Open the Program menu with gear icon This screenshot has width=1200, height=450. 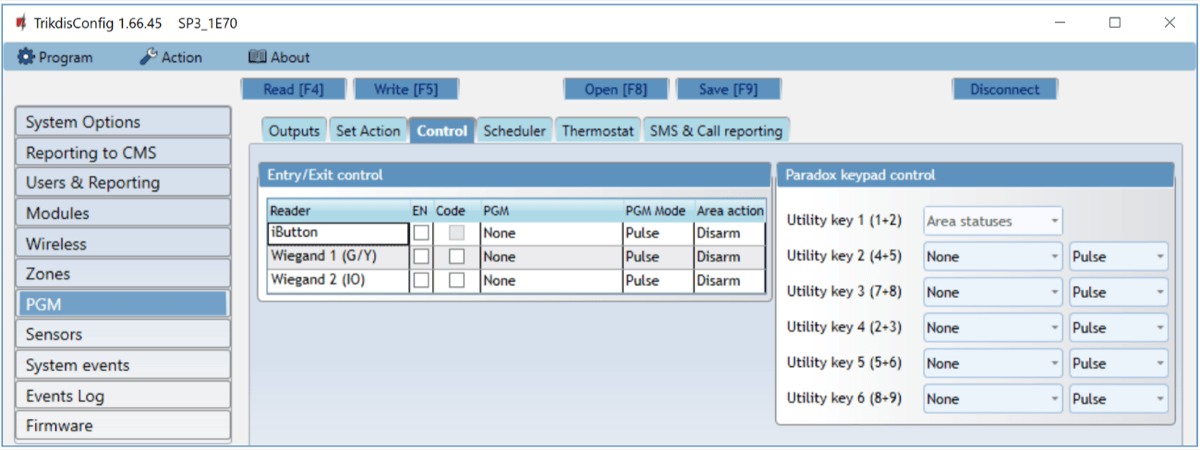pos(56,57)
